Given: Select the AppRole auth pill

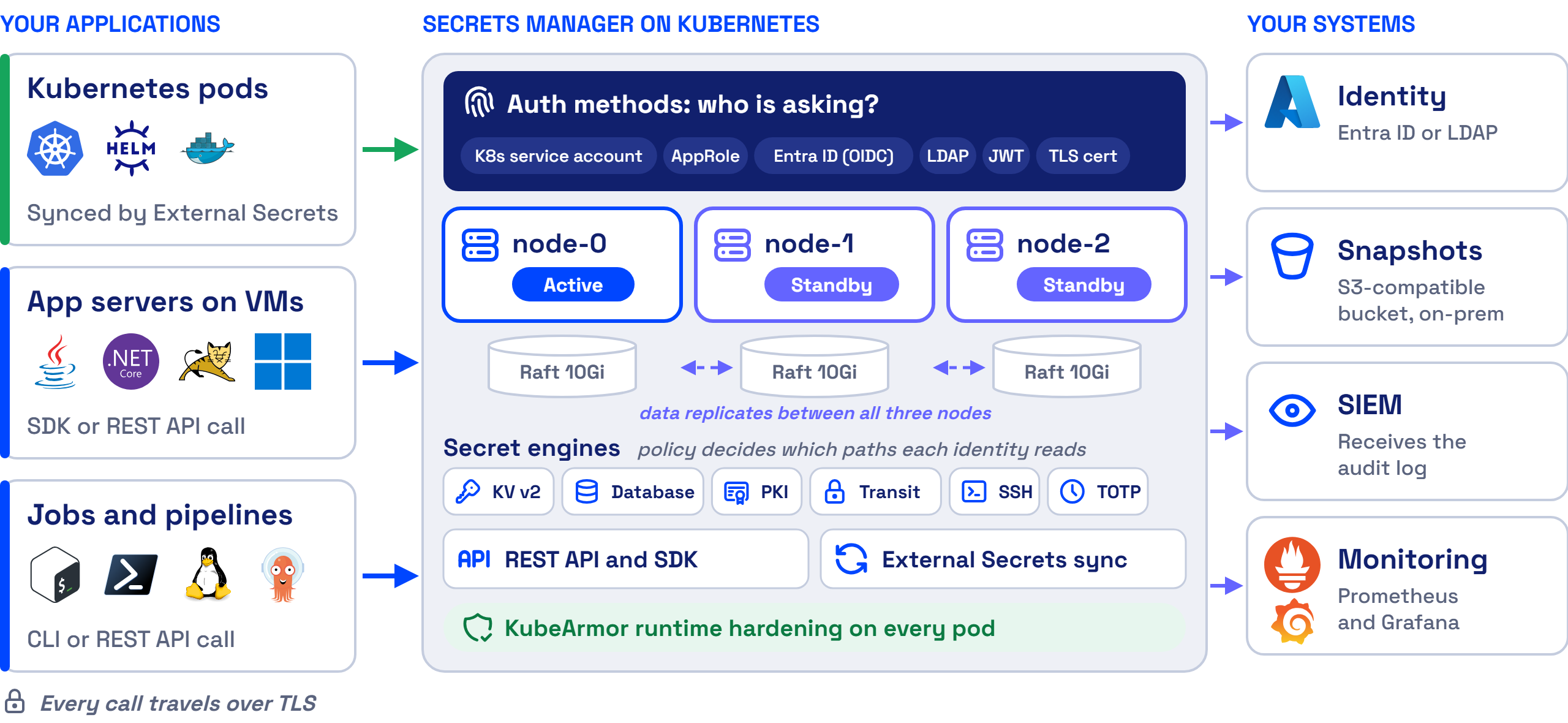Looking at the screenshot, I should pyautogui.click(x=706, y=156).
